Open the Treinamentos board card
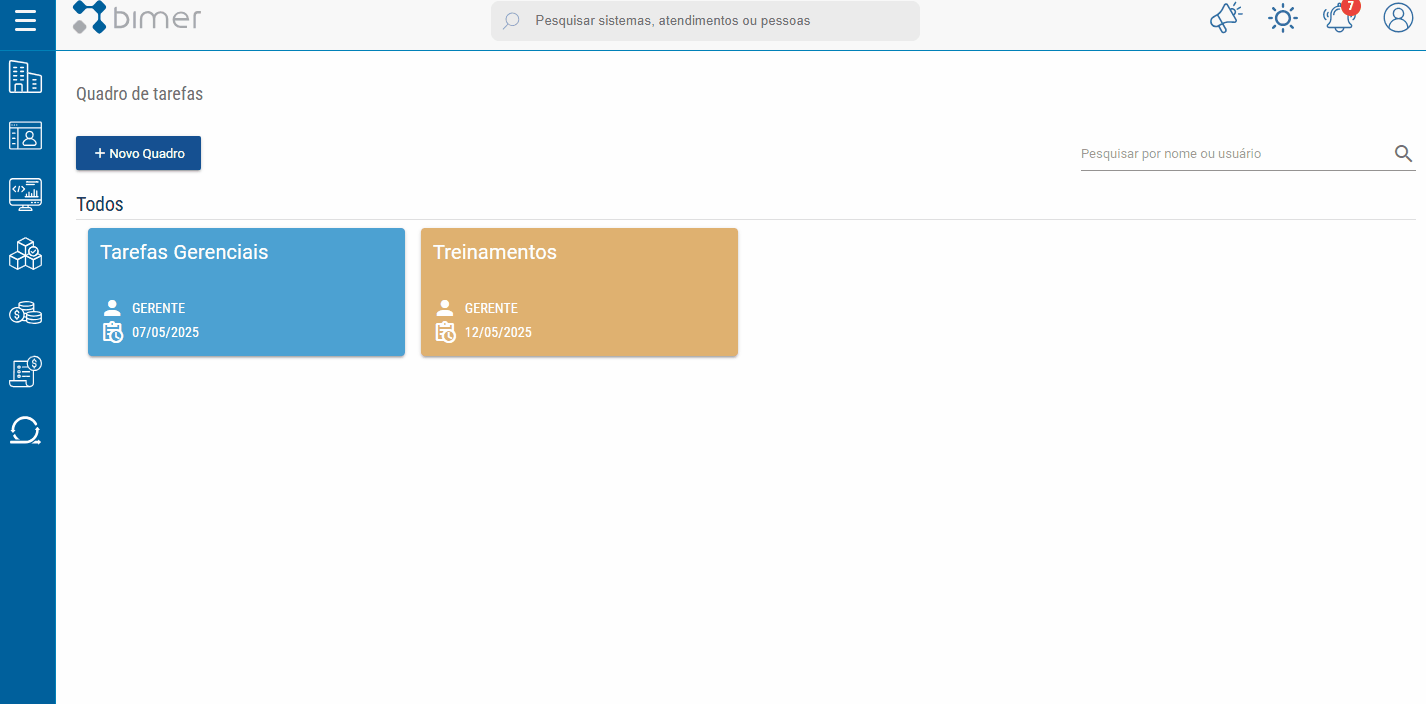1426x704 pixels. click(579, 292)
